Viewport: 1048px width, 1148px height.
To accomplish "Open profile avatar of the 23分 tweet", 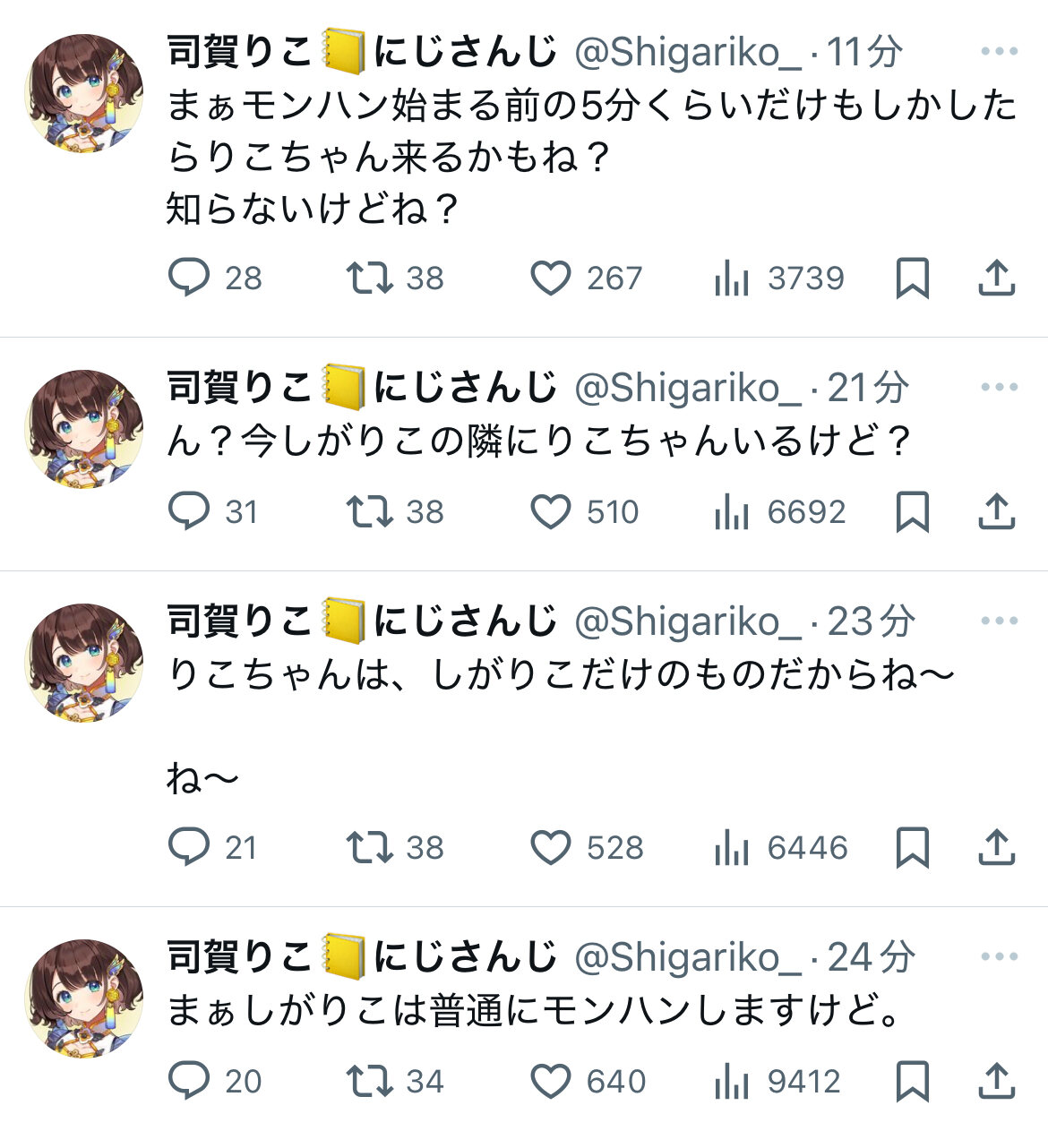I will [84, 663].
